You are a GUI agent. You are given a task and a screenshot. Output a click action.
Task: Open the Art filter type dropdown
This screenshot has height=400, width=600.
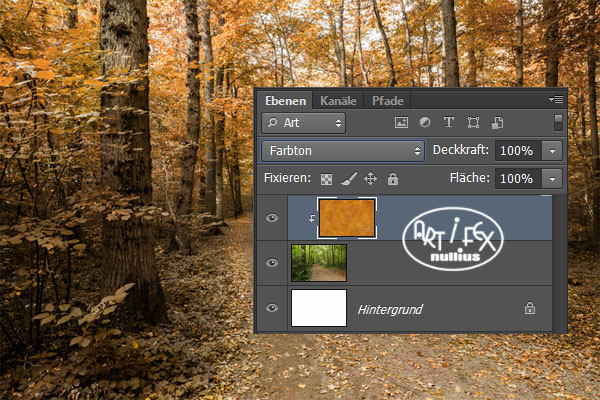[x=304, y=123]
